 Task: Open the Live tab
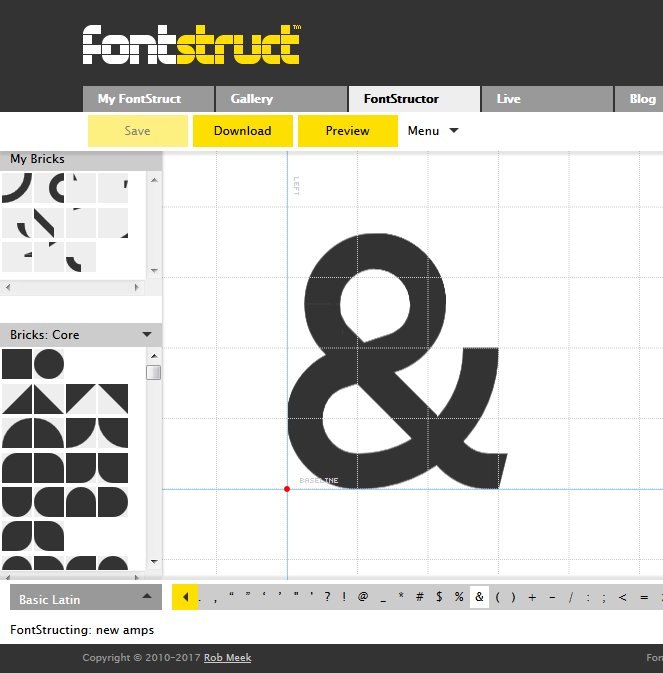547,99
